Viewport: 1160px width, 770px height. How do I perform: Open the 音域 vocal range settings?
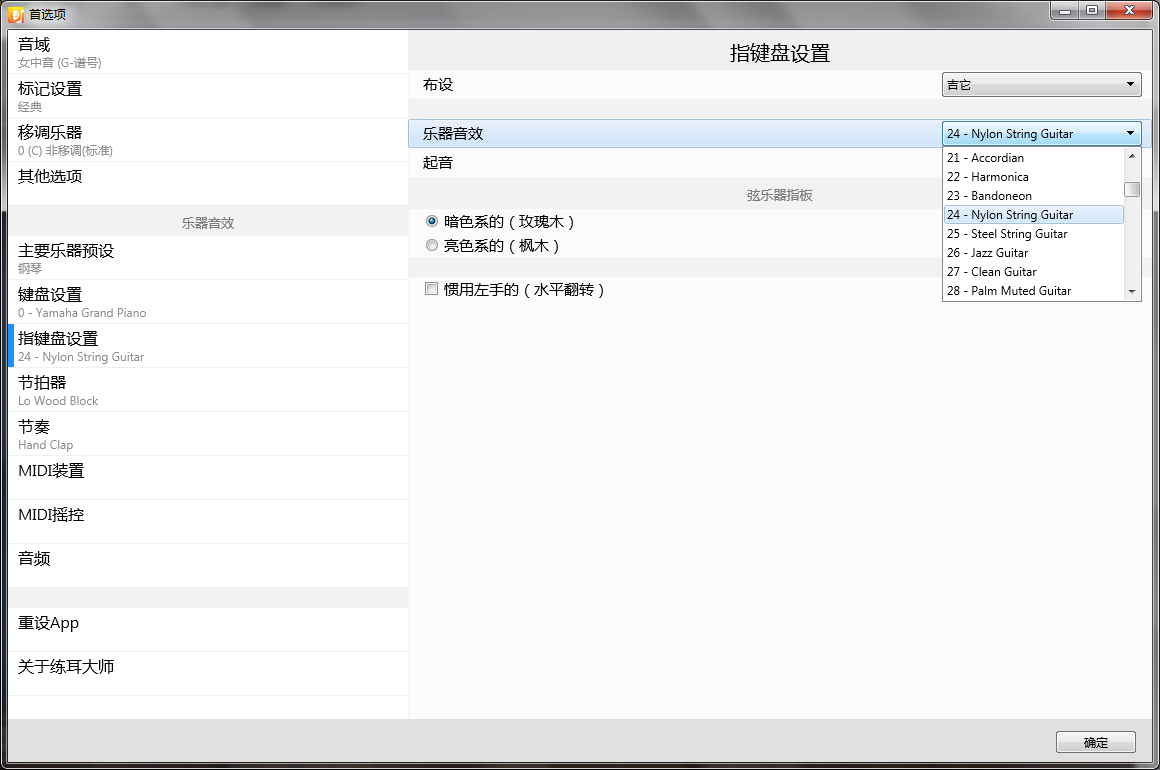point(208,52)
